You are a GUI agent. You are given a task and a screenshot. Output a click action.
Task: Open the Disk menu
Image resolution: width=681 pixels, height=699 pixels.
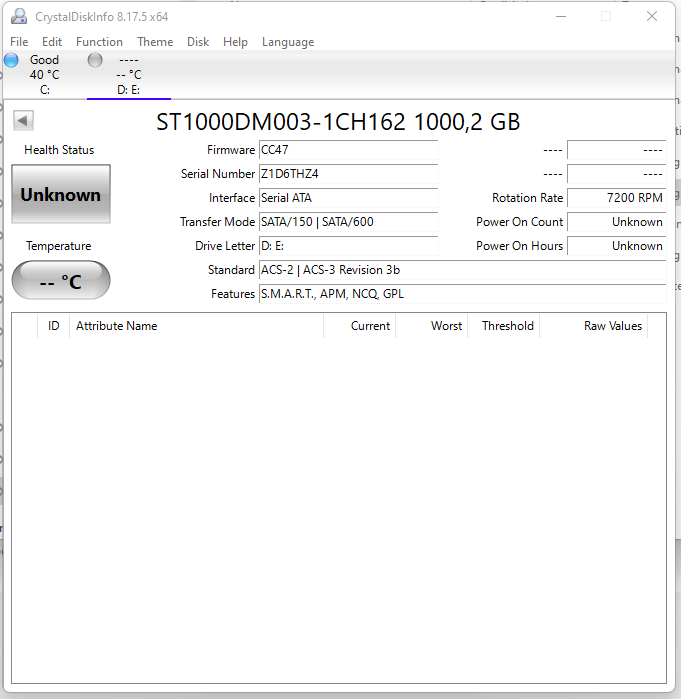tap(198, 42)
